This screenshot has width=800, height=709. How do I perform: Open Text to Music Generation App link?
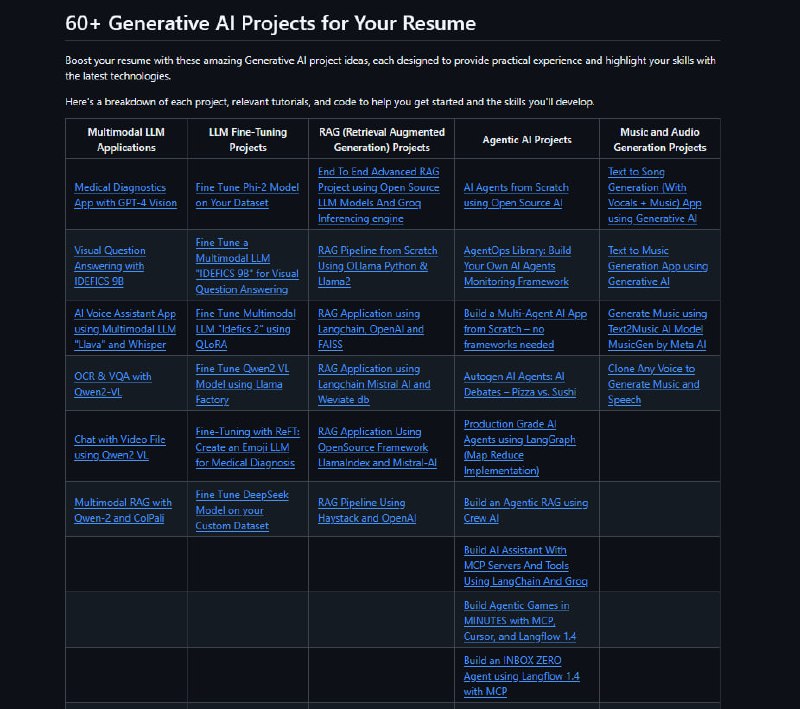pyautogui.click(x=658, y=266)
